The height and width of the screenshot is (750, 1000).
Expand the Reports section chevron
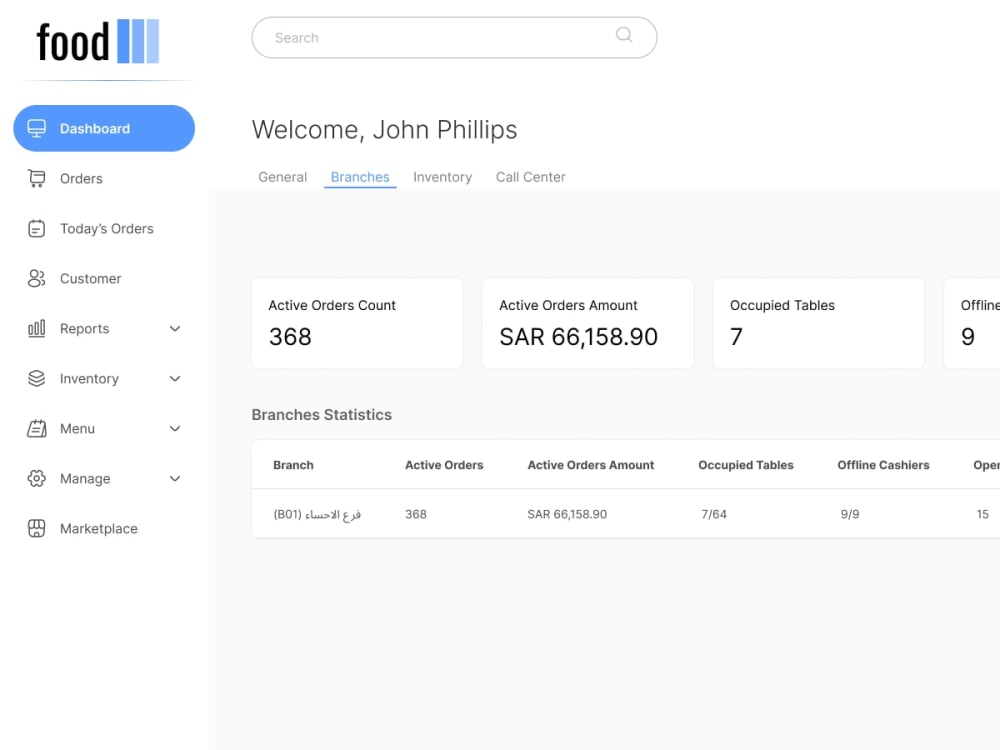pyautogui.click(x=175, y=328)
